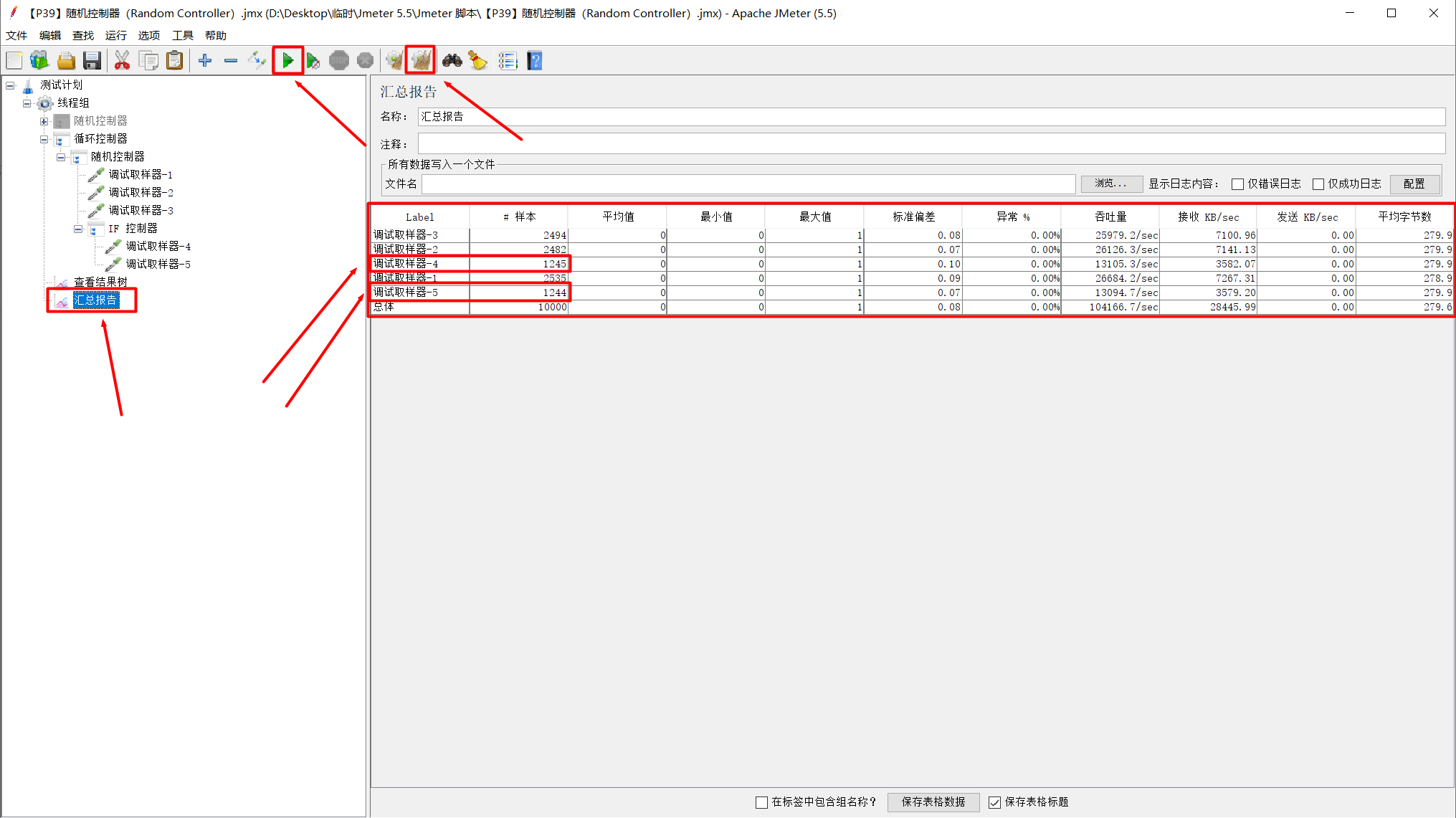The image size is (1456, 818).
Task: Start the test with green play button
Action: pos(287,61)
